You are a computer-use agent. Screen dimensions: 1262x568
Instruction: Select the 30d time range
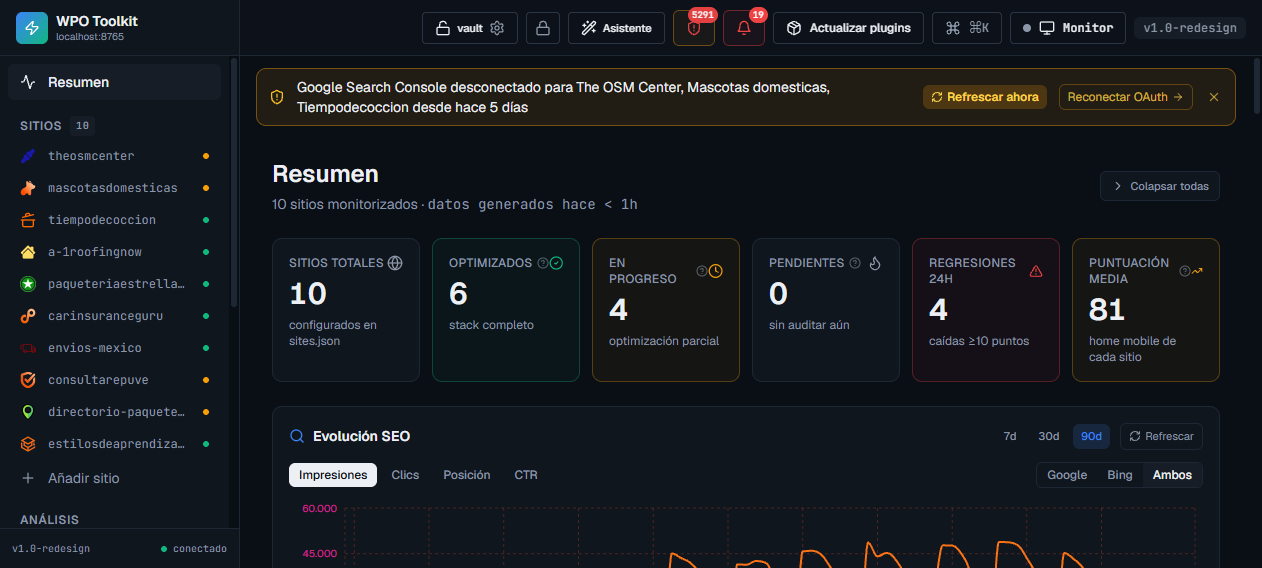point(1048,436)
